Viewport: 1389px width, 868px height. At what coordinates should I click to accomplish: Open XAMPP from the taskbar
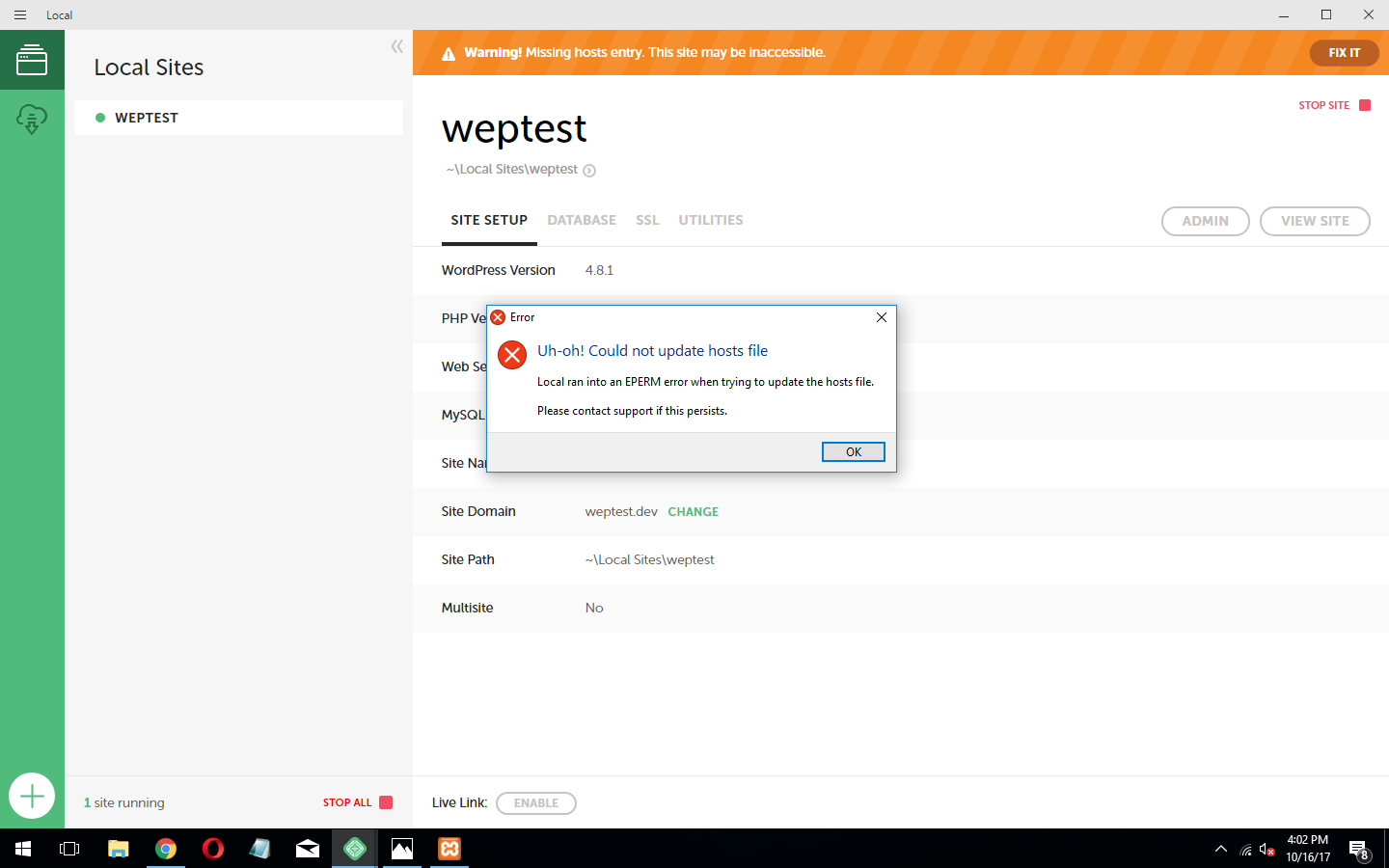pos(449,849)
